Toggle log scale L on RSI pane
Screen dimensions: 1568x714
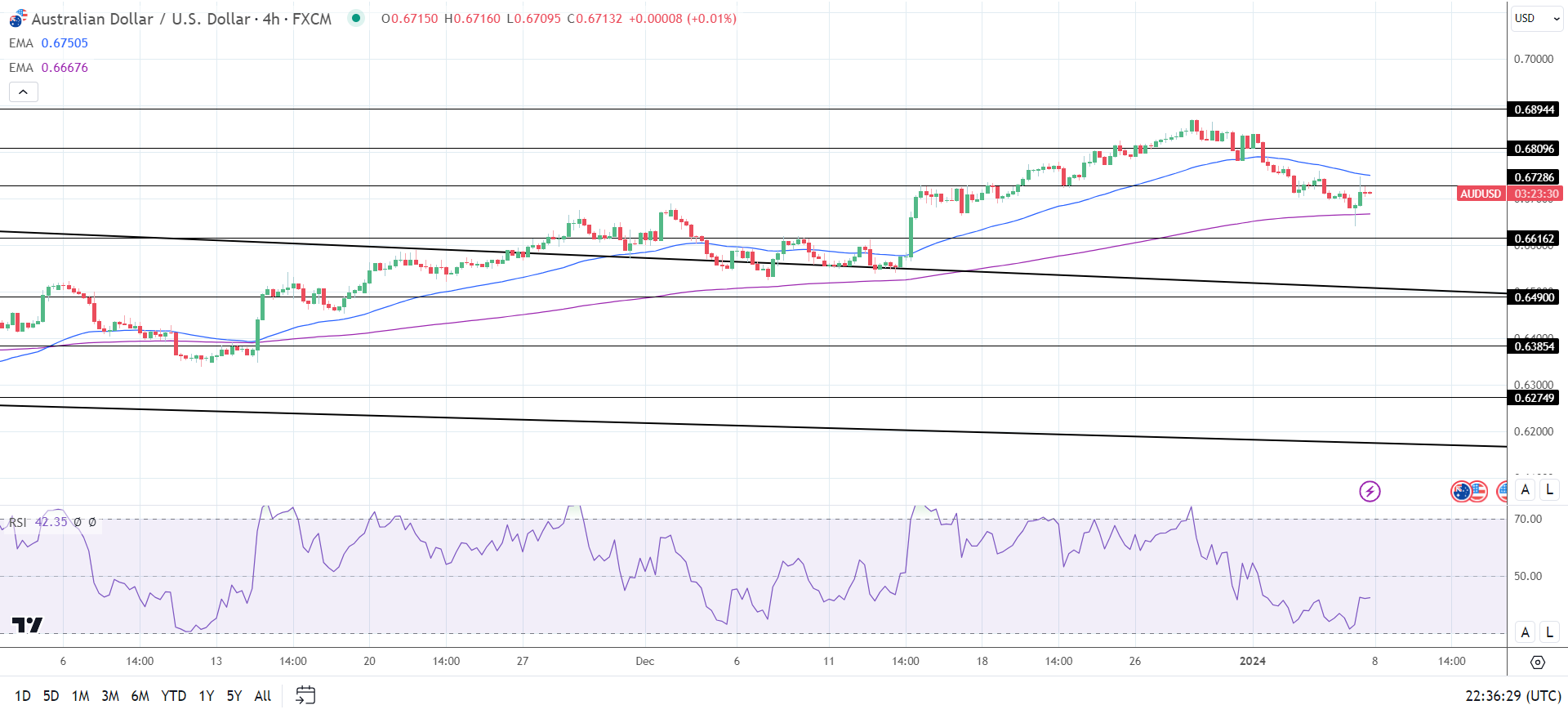pos(1549,632)
